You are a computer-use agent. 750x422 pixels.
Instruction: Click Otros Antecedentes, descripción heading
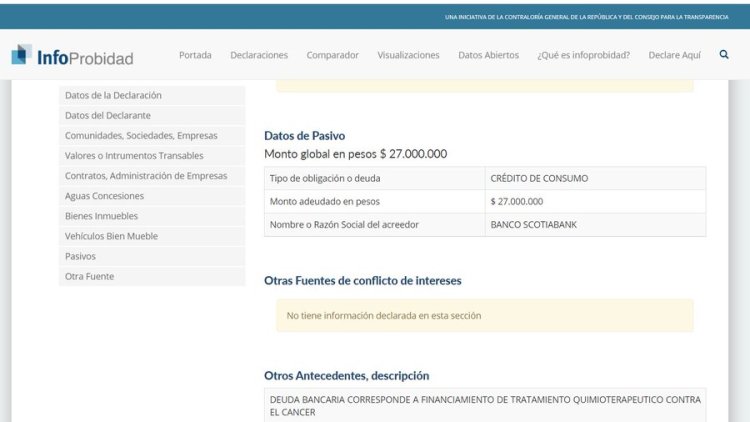point(346,376)
